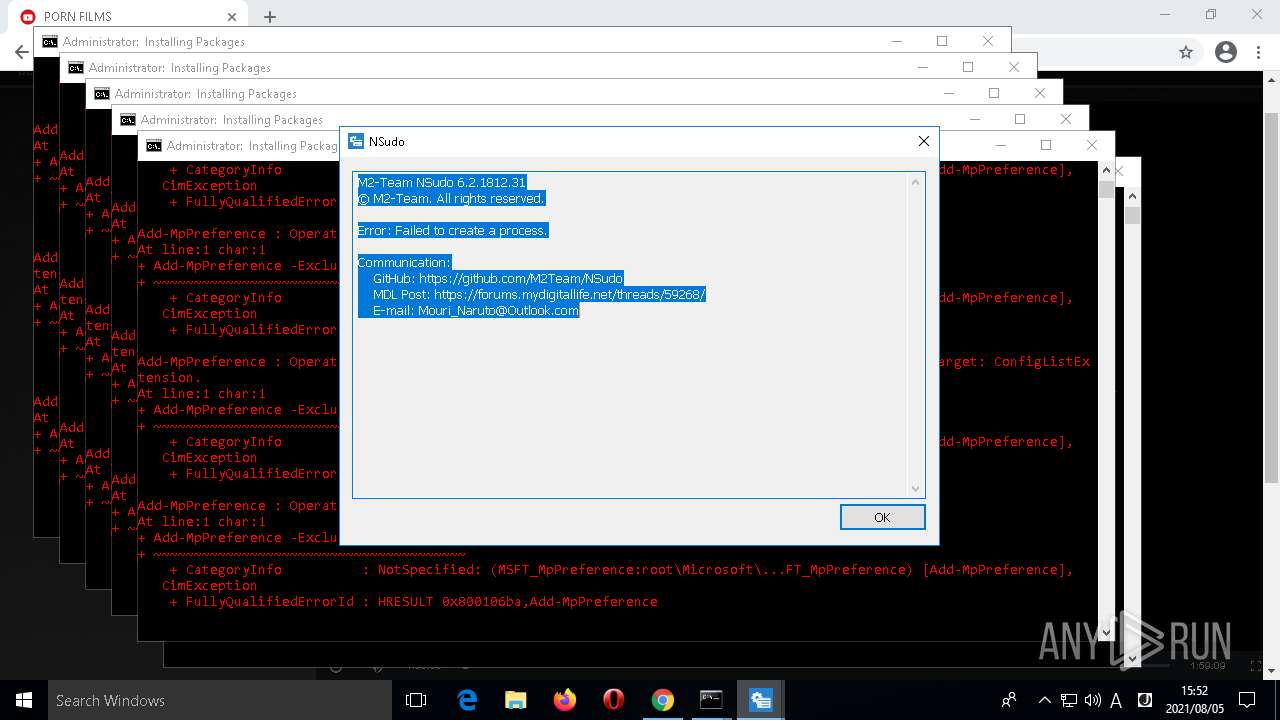Screen dimensions: 1280x720
Task: Click the M2-Team NSudo version line
Action: [441, 183]
